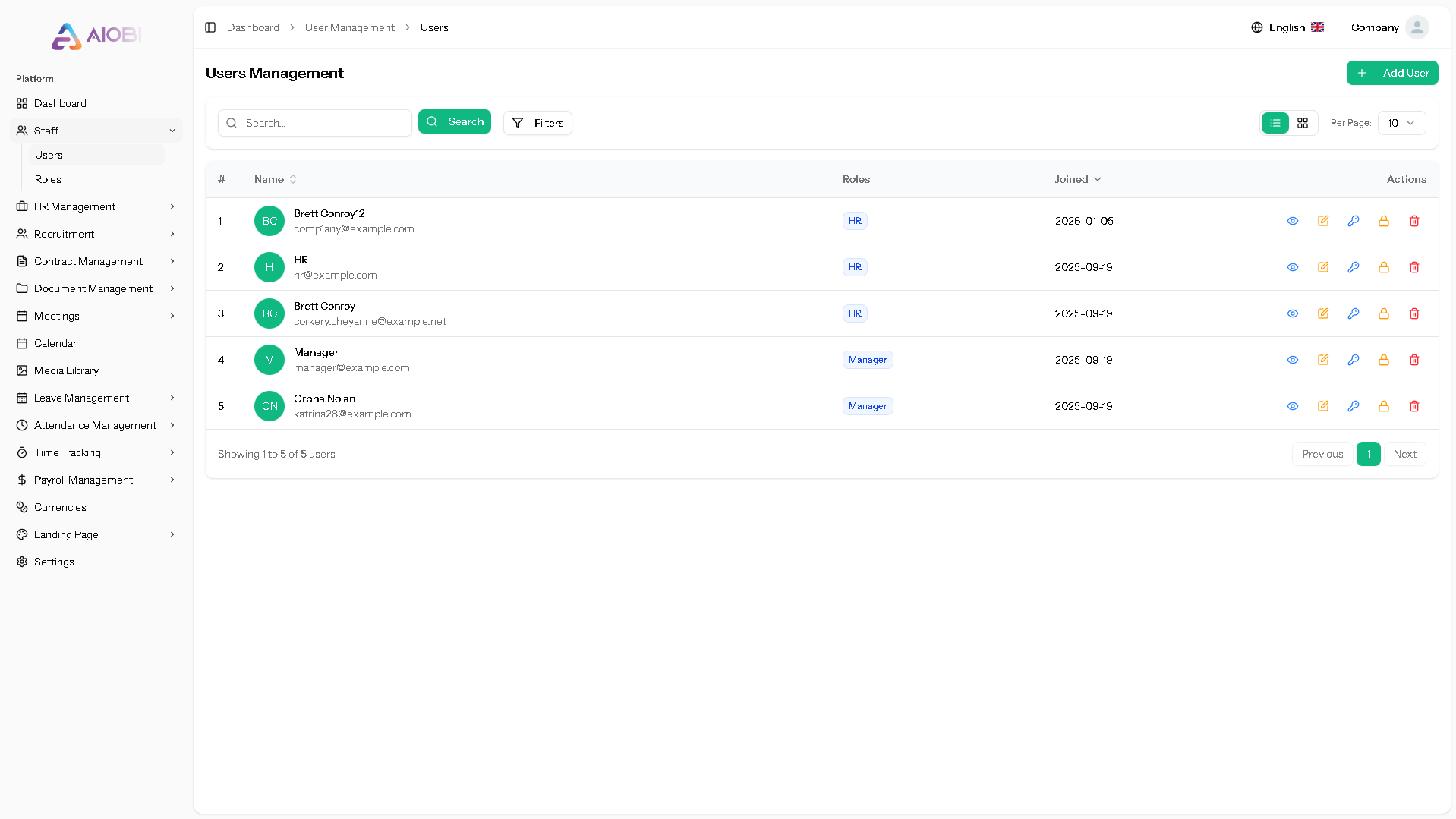Sort the table by Joined column

click(1077, 179)
